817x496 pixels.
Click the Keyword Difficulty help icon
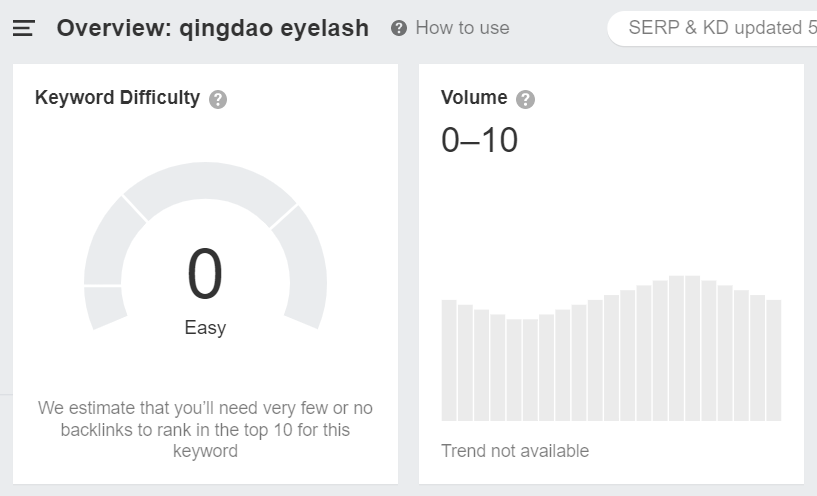point(218,99)
